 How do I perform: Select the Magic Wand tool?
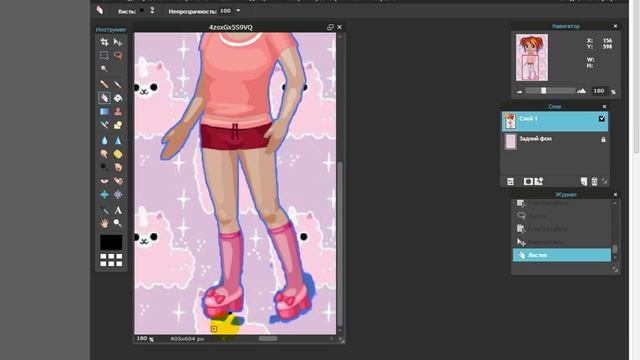pyautogui.click(x=104, y=69)
